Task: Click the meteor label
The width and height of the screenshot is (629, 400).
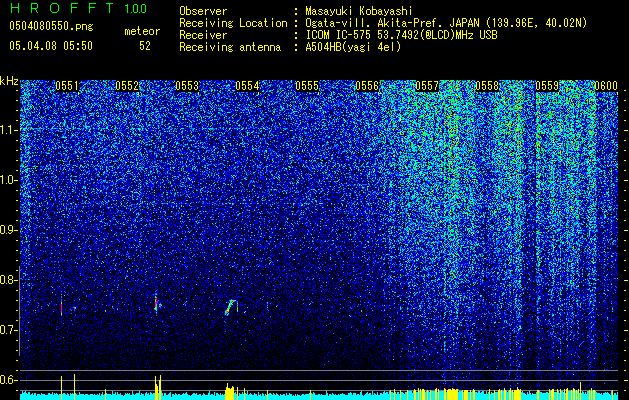Action: point(142,31)
